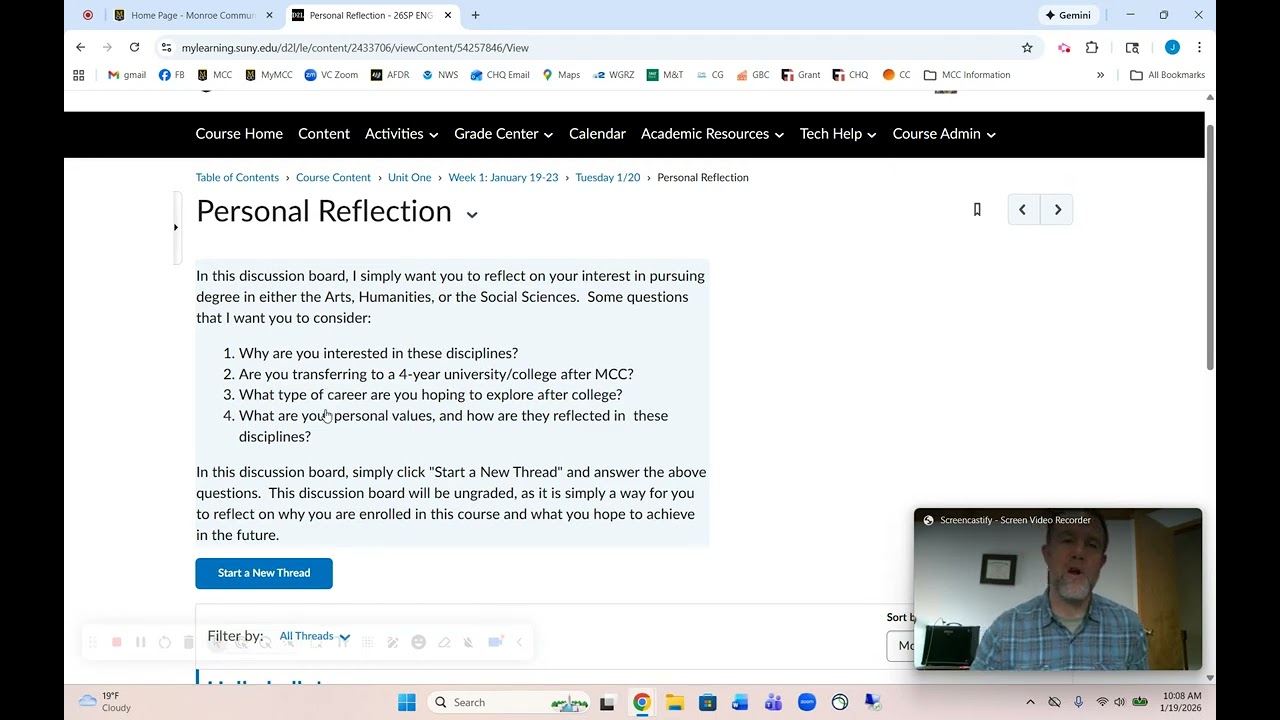Image resolution: width=1280 pixels, height=720 pixels.
Task: Bookmark this topic with the bookmark icon
Action: (977, 210)
